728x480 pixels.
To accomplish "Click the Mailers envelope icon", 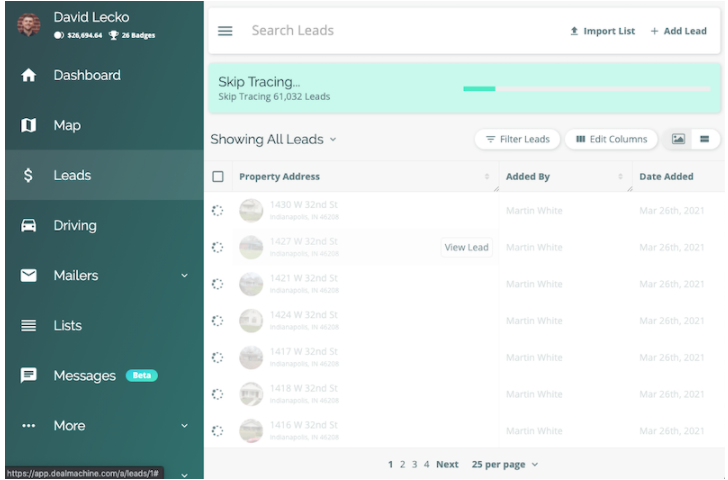I will [x=28, y=276].
